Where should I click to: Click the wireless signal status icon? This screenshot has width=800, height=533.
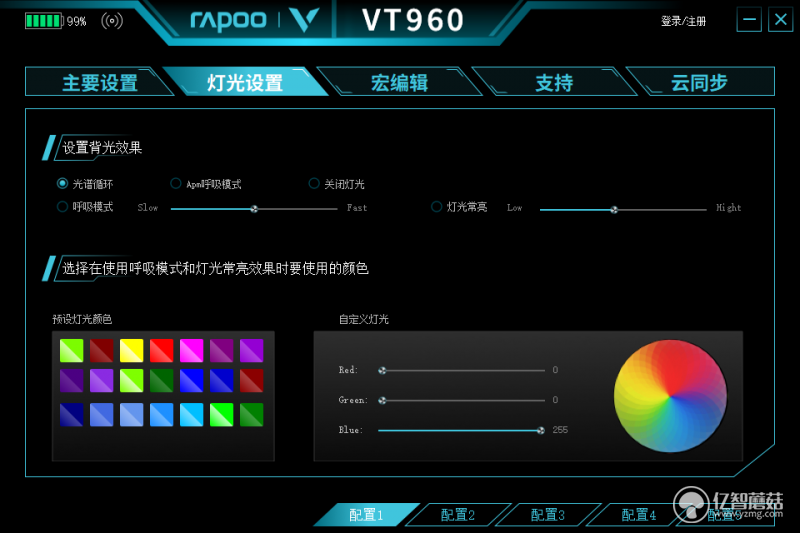112,21
